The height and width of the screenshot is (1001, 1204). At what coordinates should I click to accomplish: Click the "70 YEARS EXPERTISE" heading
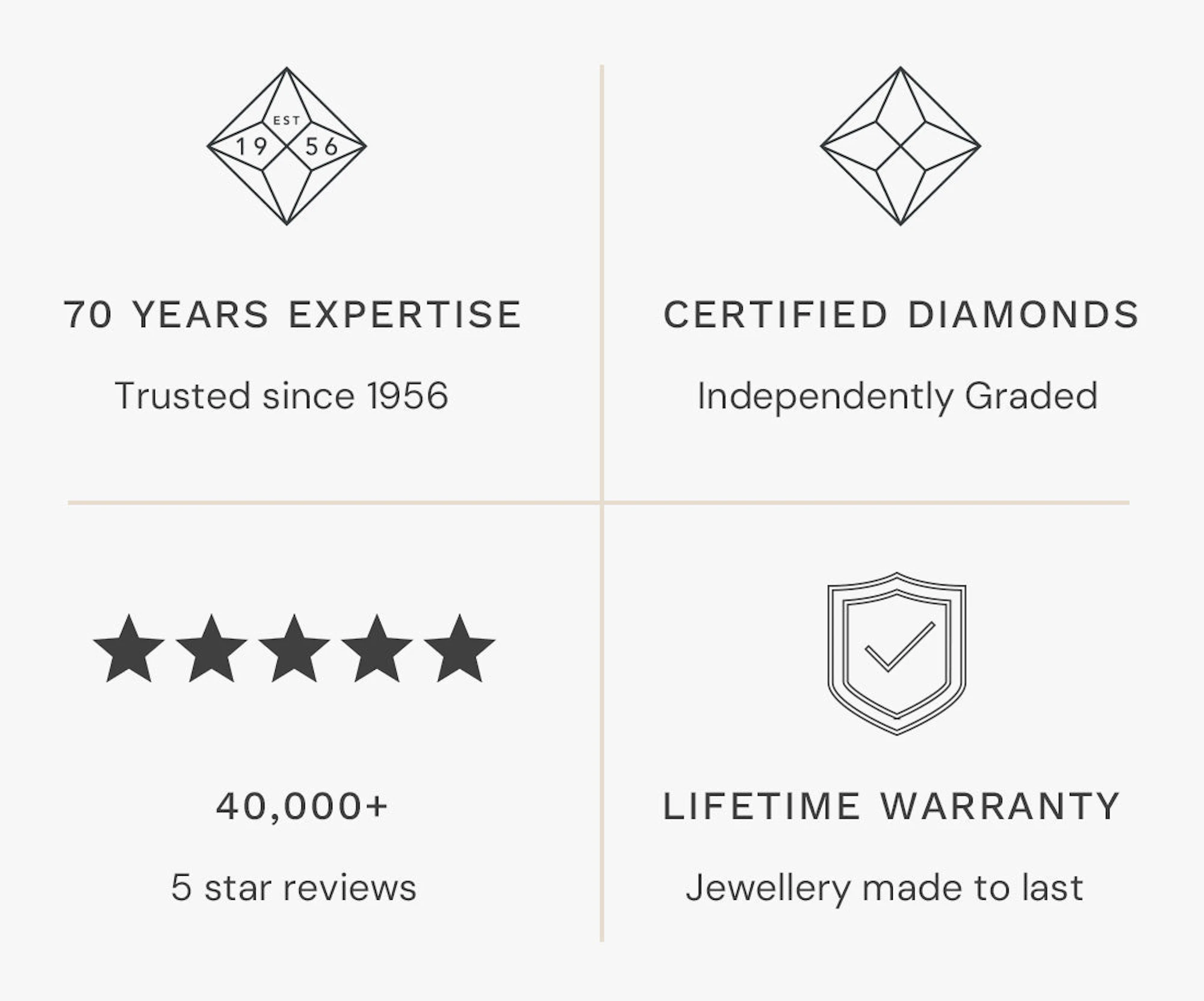coord(293,314)
